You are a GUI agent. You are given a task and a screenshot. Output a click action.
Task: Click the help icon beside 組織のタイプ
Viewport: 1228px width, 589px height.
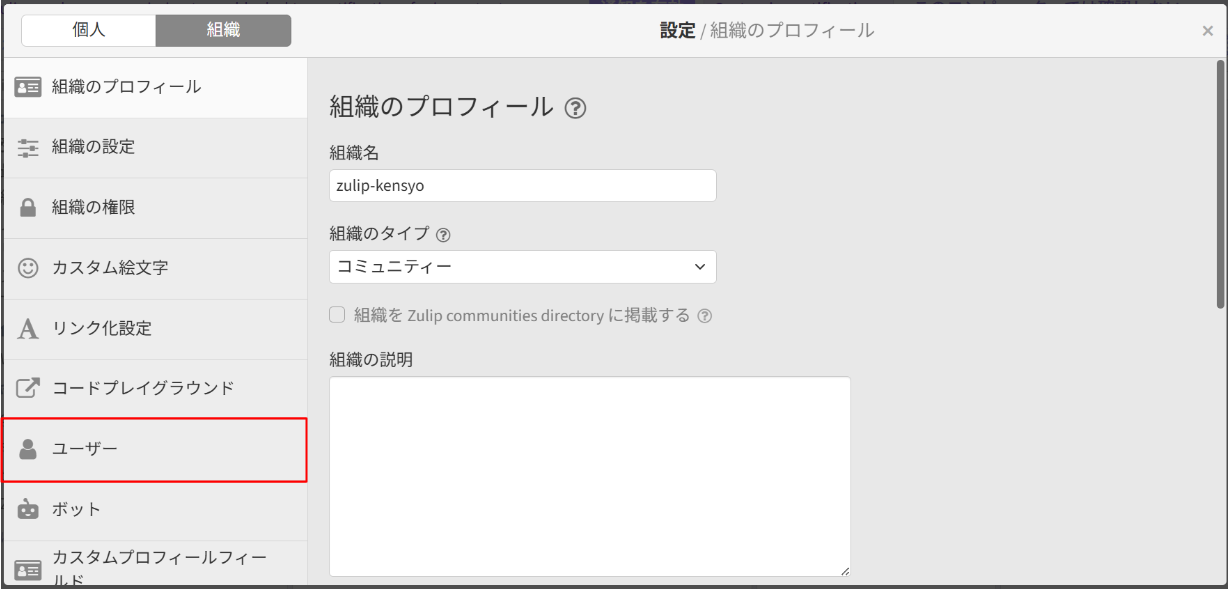tap(443, 233)
